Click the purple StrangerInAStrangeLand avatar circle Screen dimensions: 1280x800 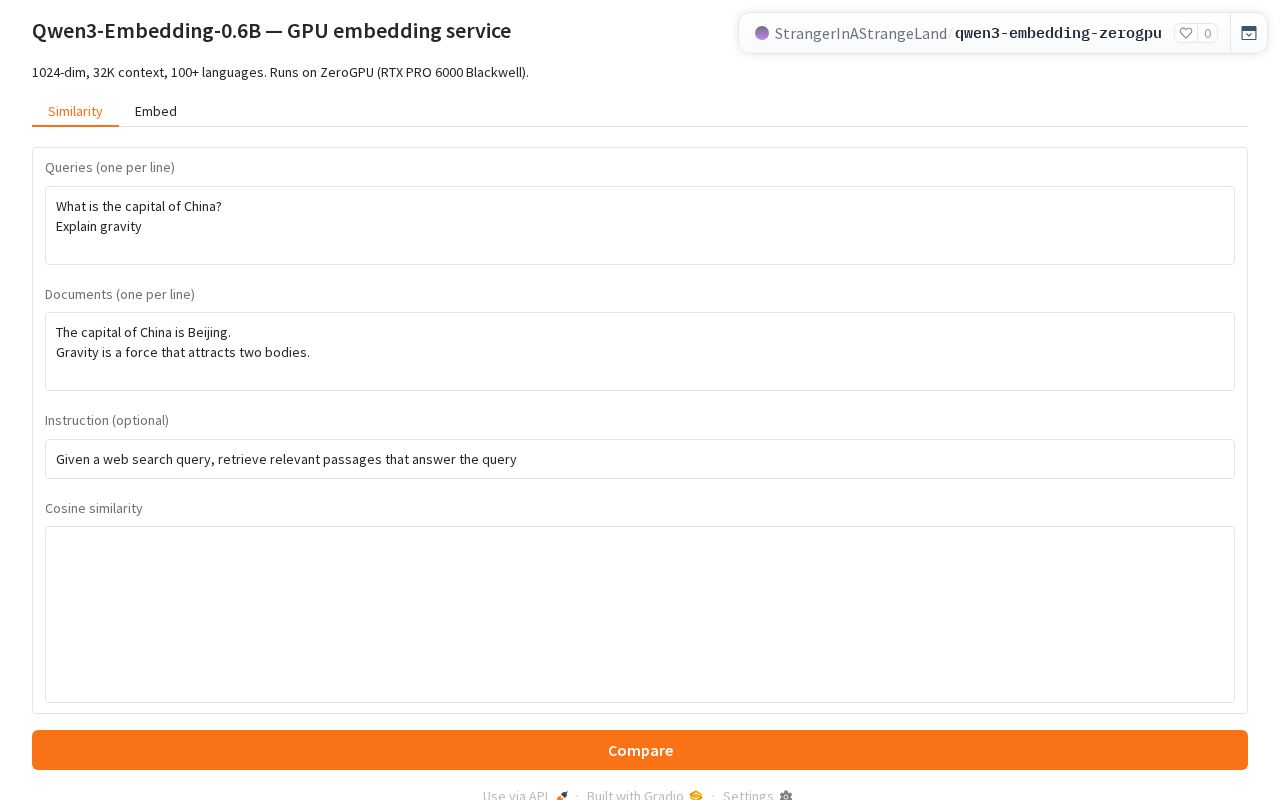point(762,33)
